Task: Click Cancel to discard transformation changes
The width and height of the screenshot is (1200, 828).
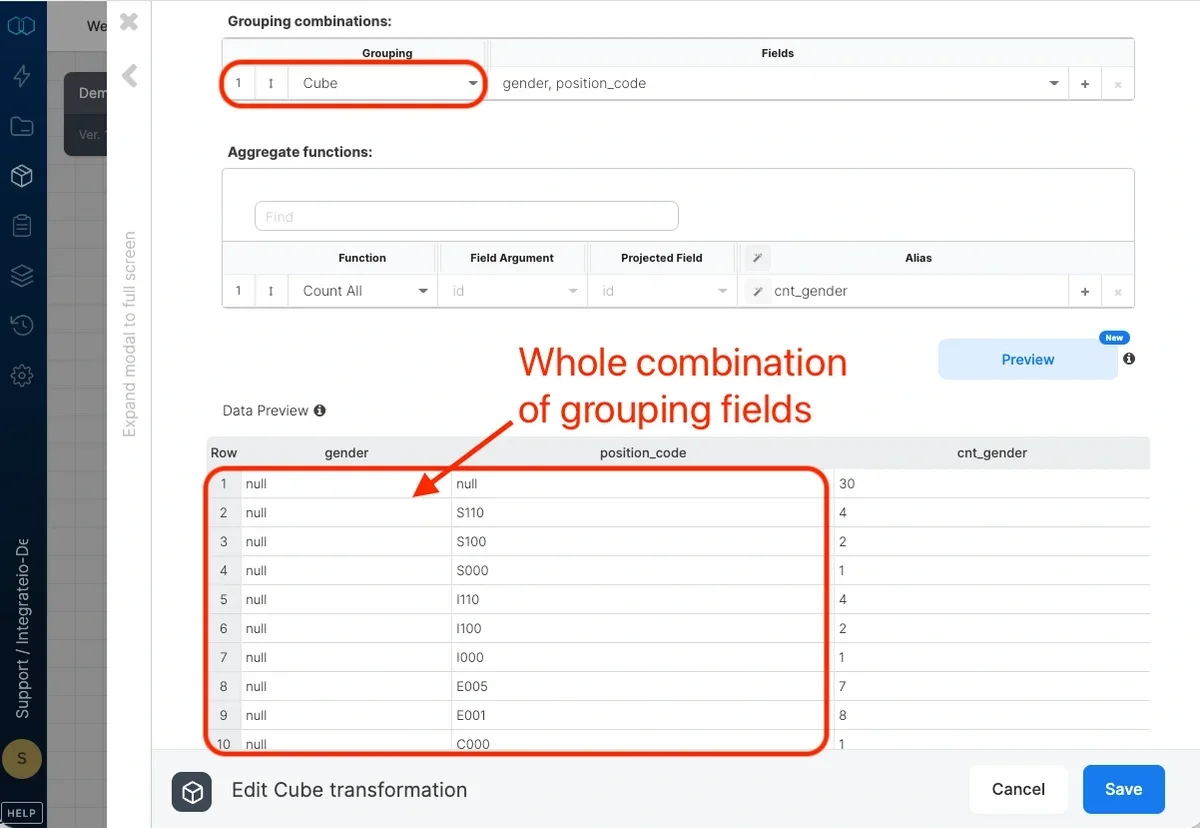Action: [x=1018, y=789]
